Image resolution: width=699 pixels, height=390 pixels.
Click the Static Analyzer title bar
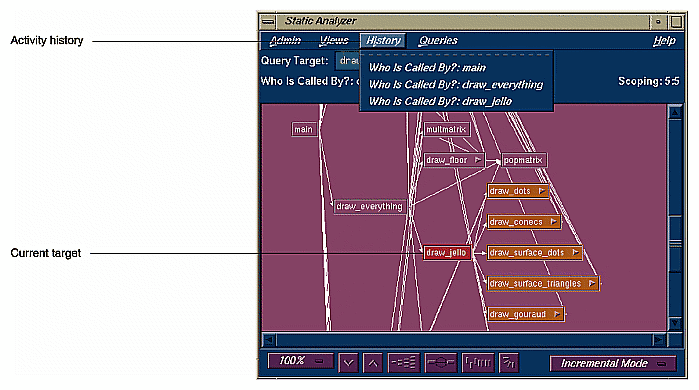(463, 21)
